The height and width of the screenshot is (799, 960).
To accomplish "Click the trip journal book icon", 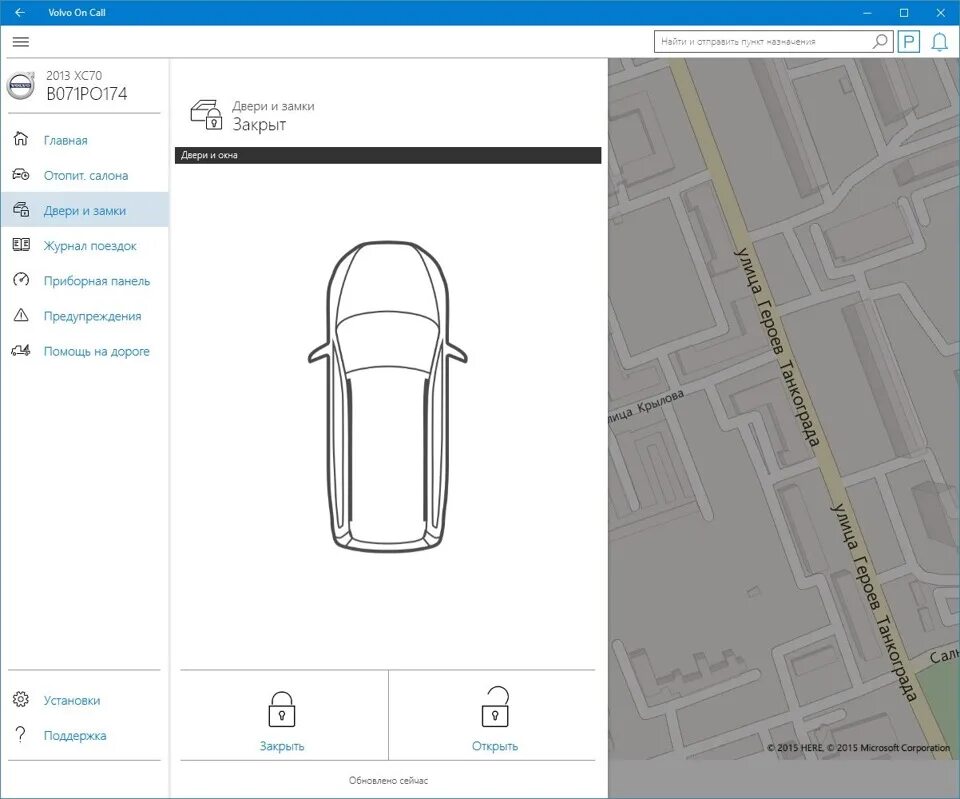I will (x=21, y=245).
